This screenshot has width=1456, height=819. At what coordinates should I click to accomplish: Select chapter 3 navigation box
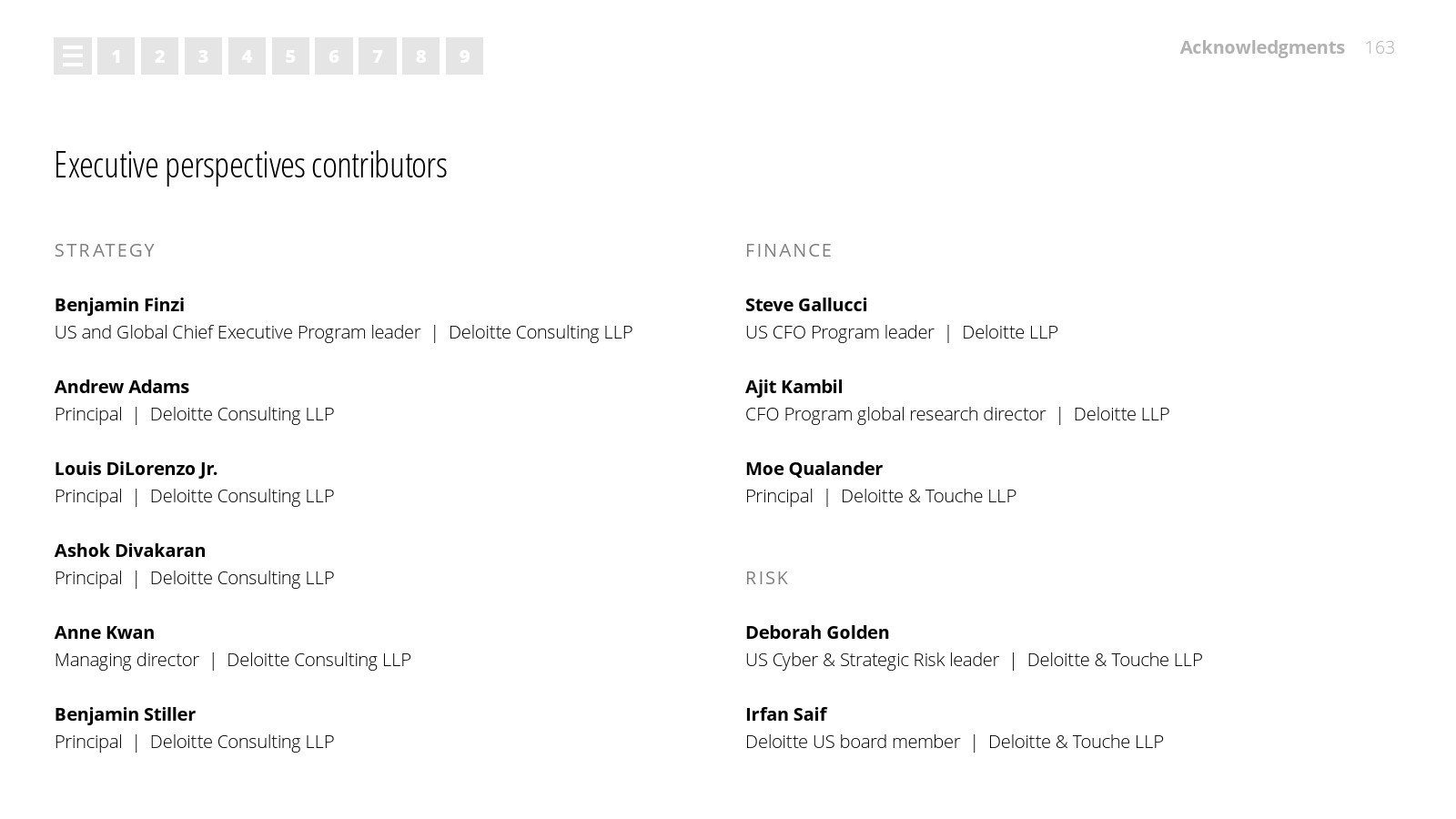[x=203, y=56]
